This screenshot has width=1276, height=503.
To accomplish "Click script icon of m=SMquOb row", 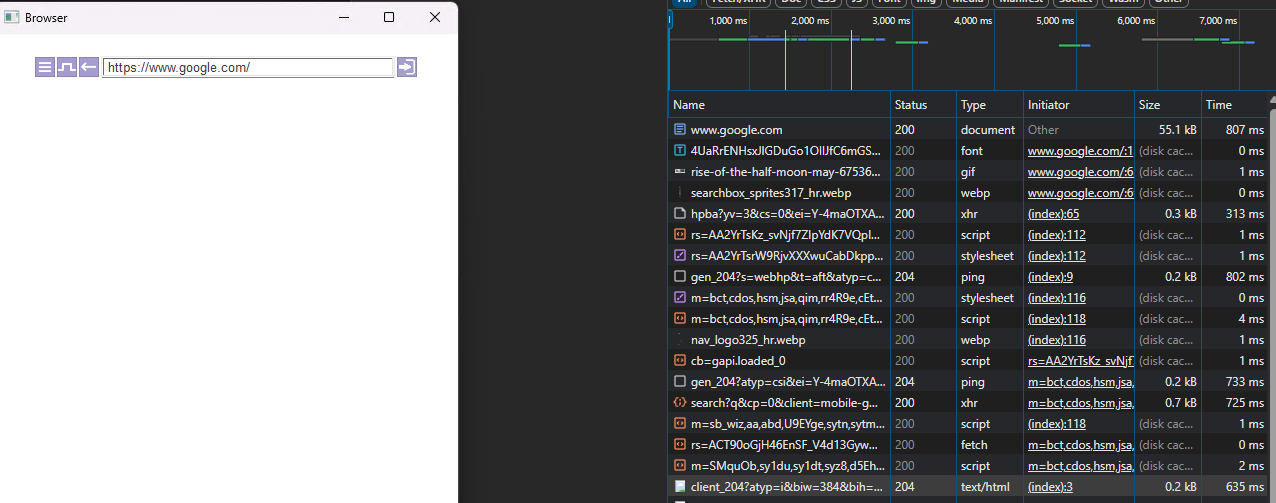I will click(x=680, y=466).
